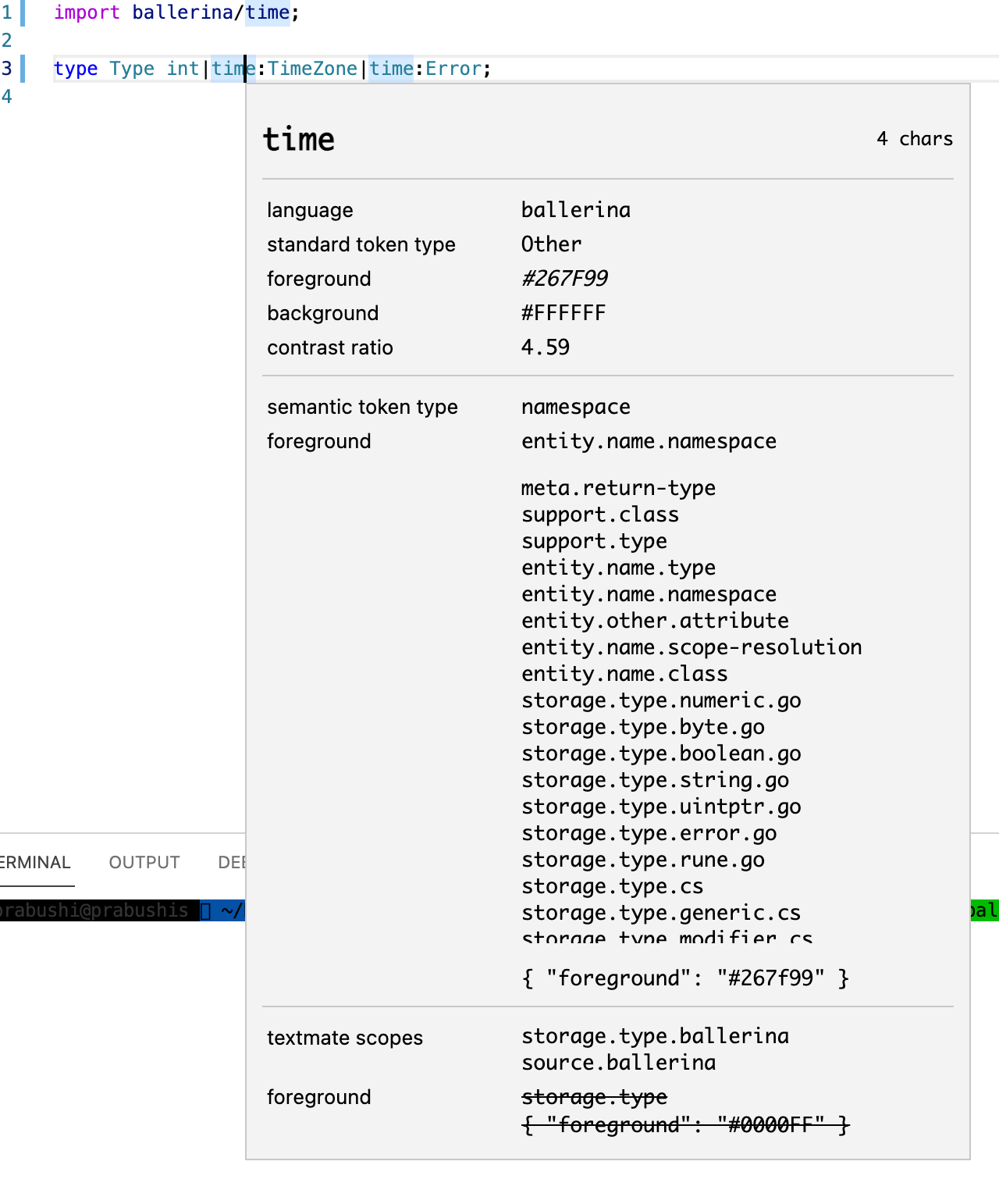Click the green highlighted text in the terminal
Screen dimensions: 999x1204
click(x=985, y=910)
